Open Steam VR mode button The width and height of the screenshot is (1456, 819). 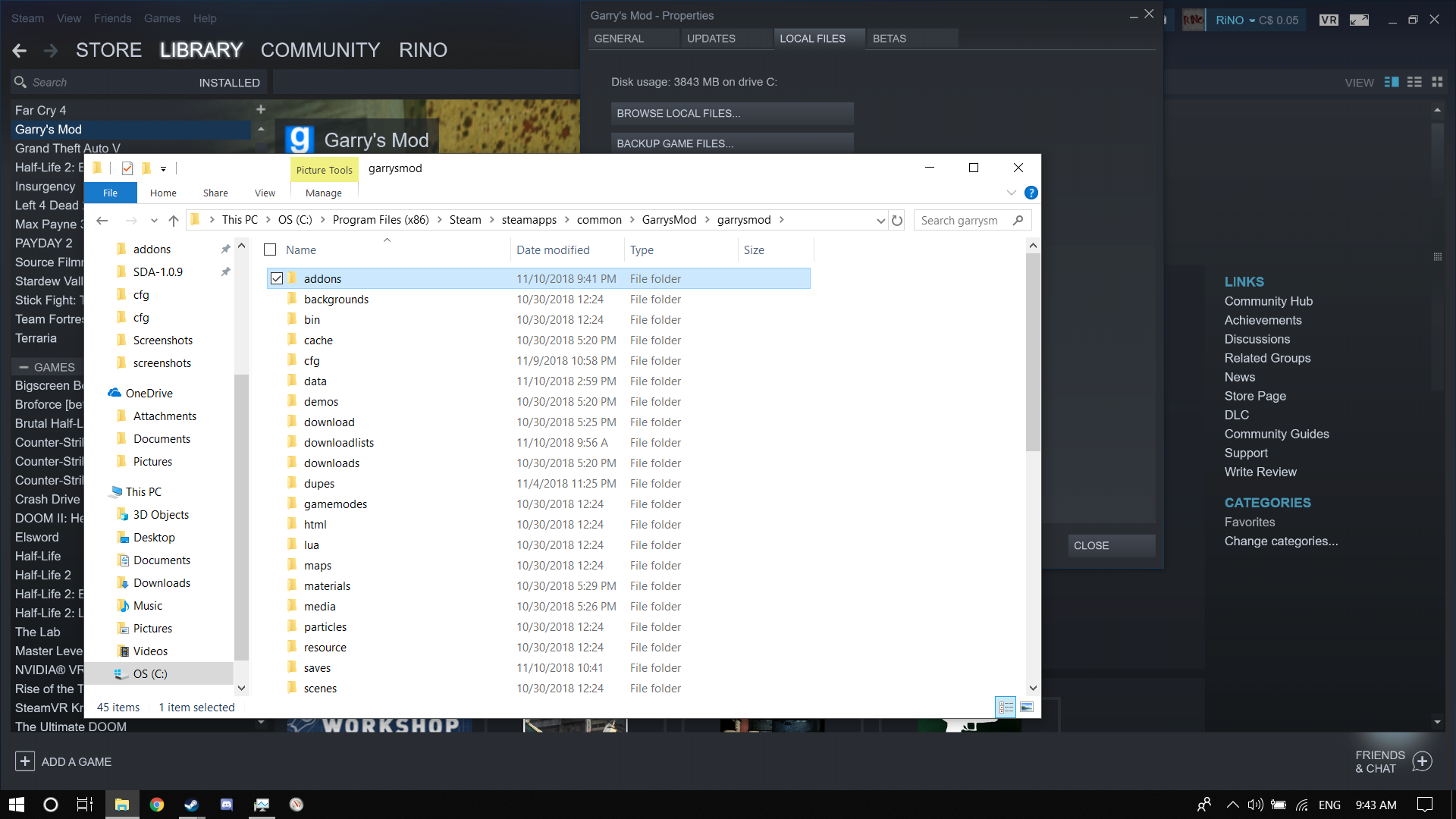pyautogui.click(x=1329, y=20)
